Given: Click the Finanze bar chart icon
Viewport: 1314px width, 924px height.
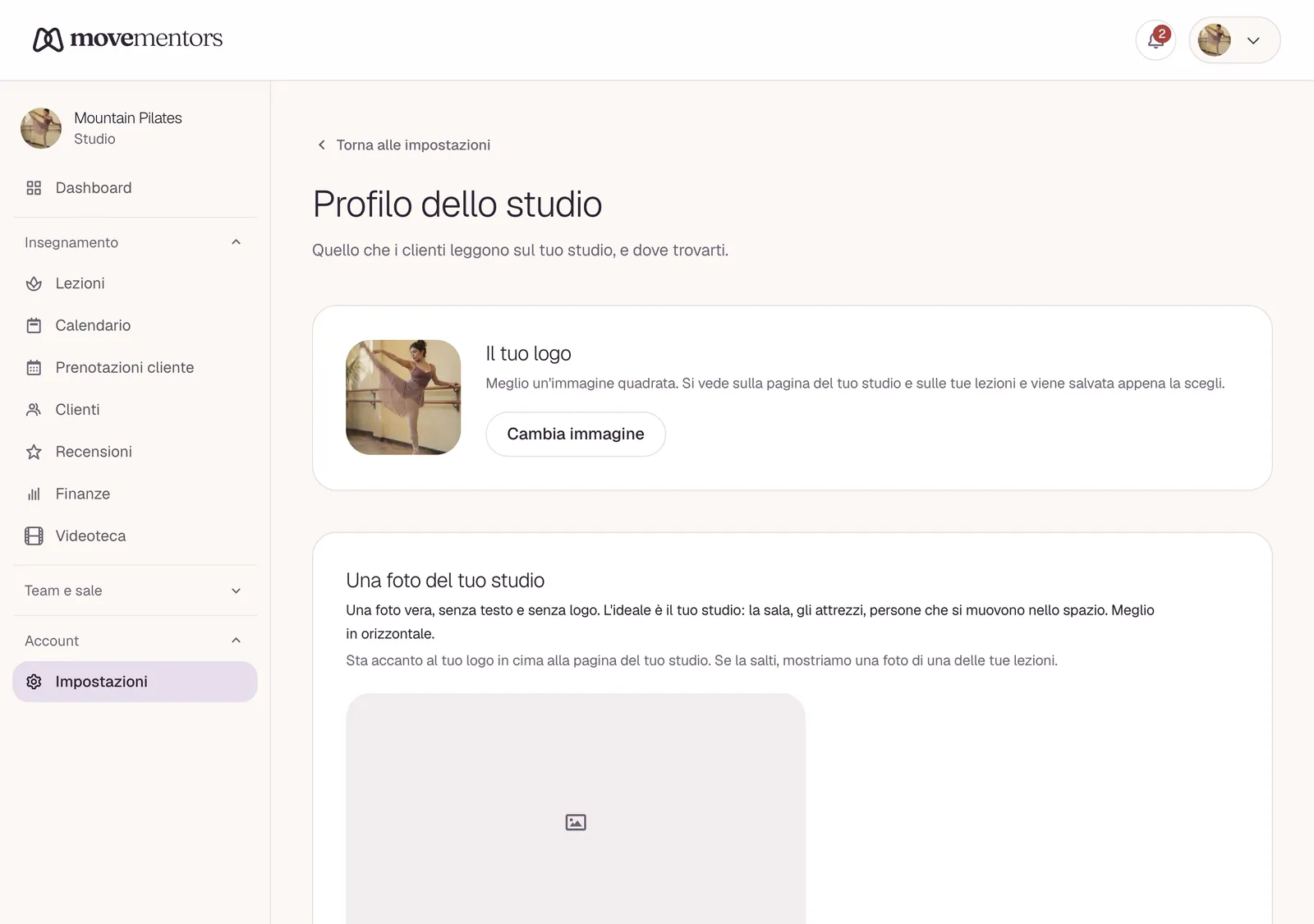Looking at the screenshot, I should coord(34,494).
